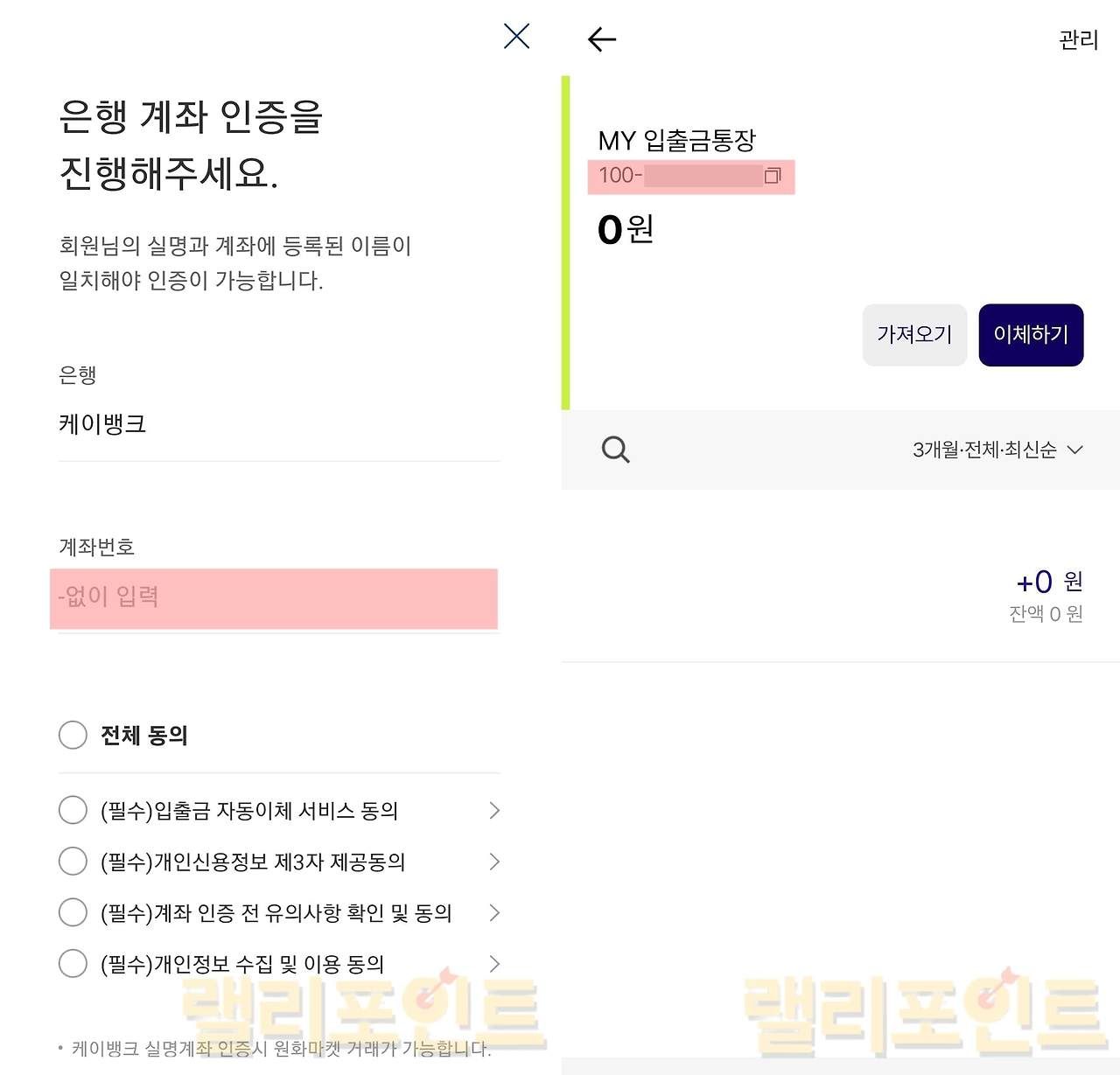
Task: Close the bank account verification screen
Action: point(516,37)
